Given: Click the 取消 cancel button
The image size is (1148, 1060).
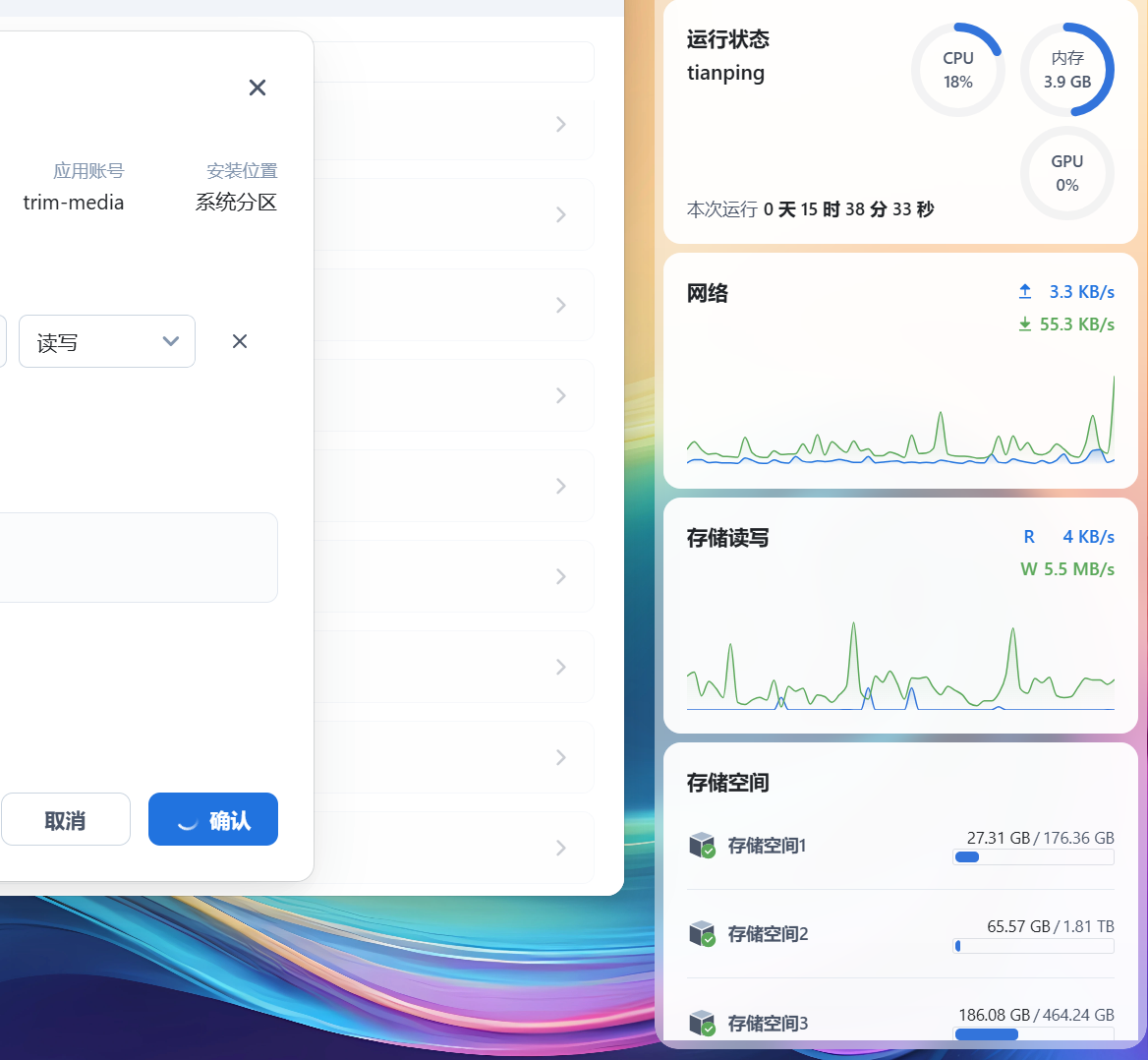Looking at the screenshot, I should point(66,818).
